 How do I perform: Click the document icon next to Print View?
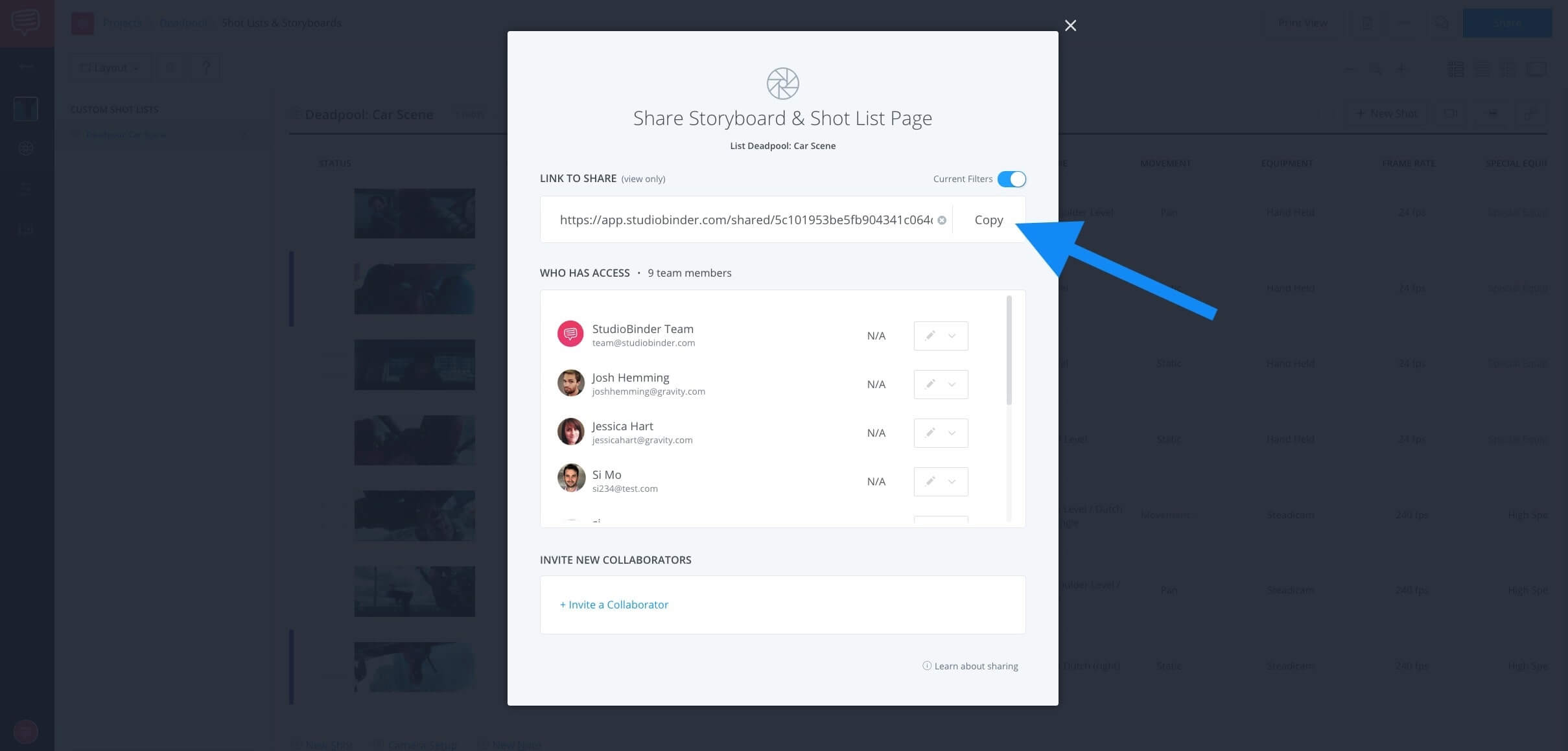point(1366,23)
